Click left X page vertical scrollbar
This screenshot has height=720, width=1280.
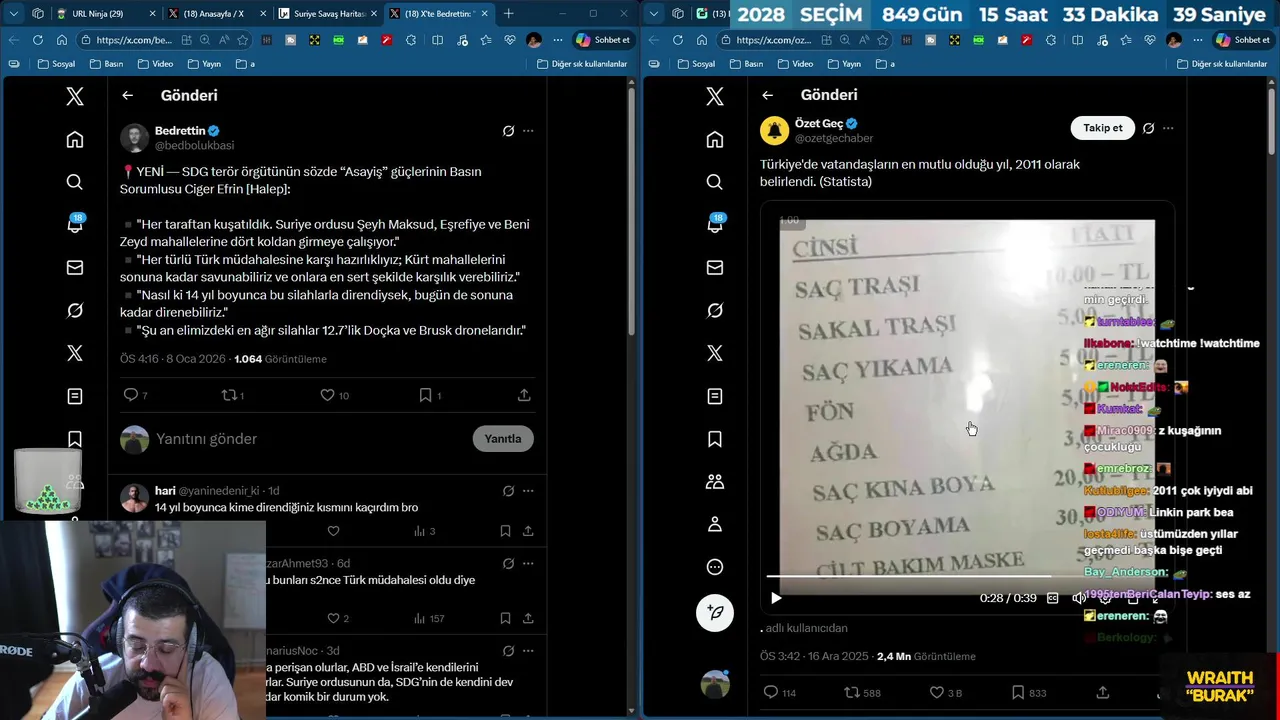pyautogui.click(x=632, y=210)
